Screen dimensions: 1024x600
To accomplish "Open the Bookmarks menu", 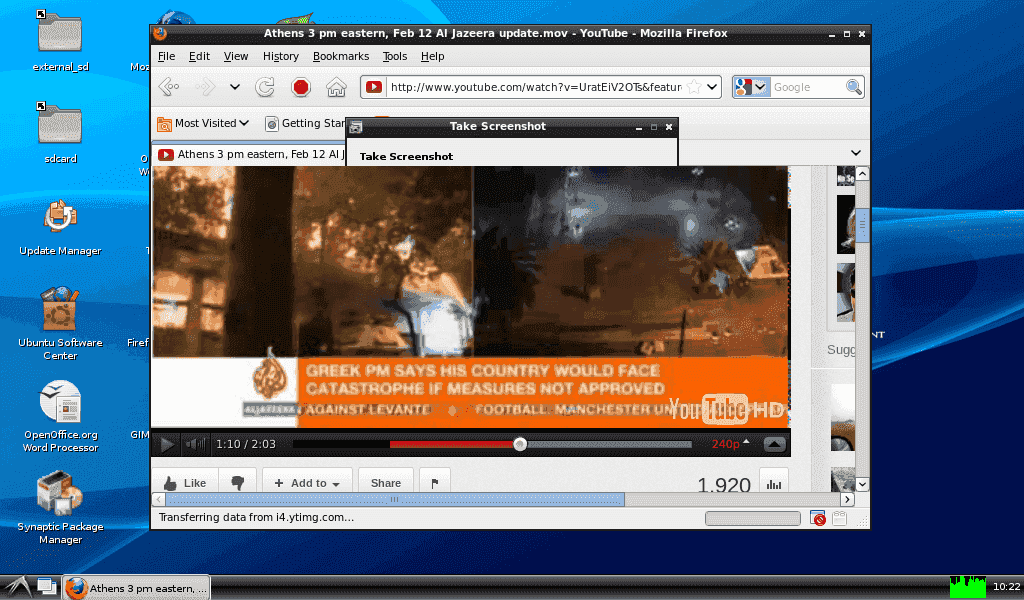I will pyautogui.click(x=341, y=56).
